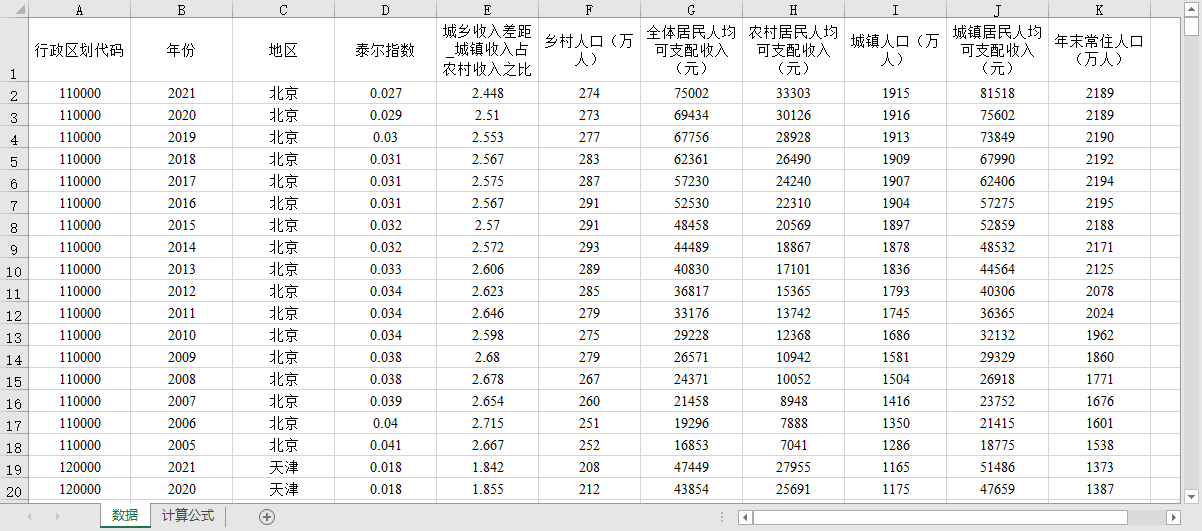Click cell with value 1897
This screenshot has width=1202, height=531.
point(895,226)
